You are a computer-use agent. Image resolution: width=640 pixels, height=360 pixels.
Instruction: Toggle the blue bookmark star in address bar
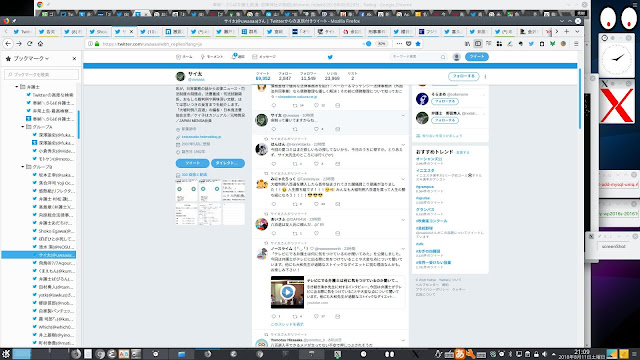[418, 44]
